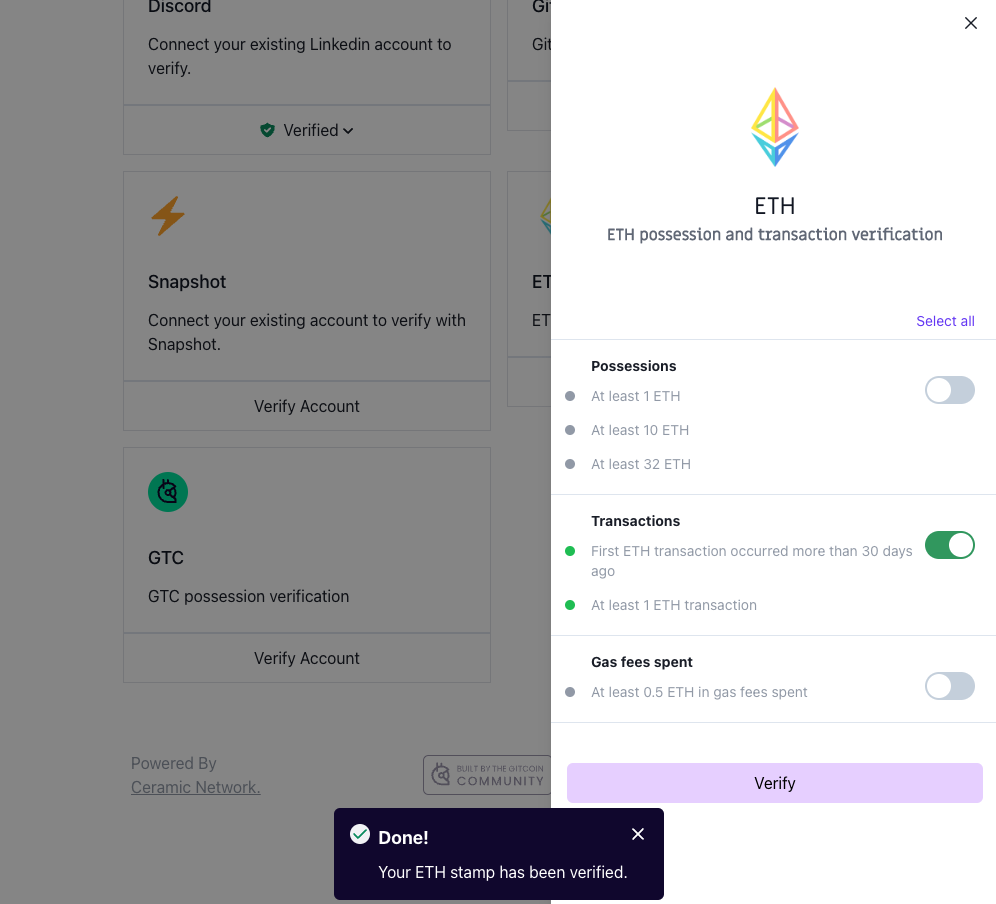This screenshot has height=904, width=996.
Task: Enable the Possessions toggle
Action: pyautogui.click(x=949, y=390)
